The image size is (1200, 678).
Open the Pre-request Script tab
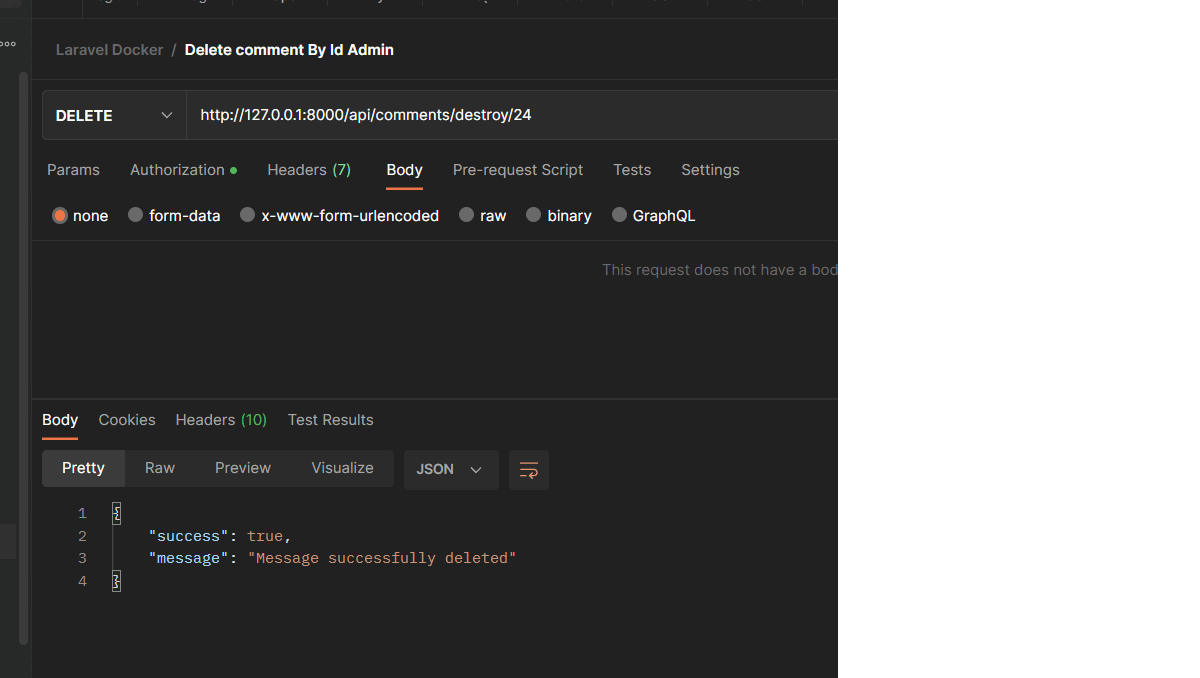(518, 170)
